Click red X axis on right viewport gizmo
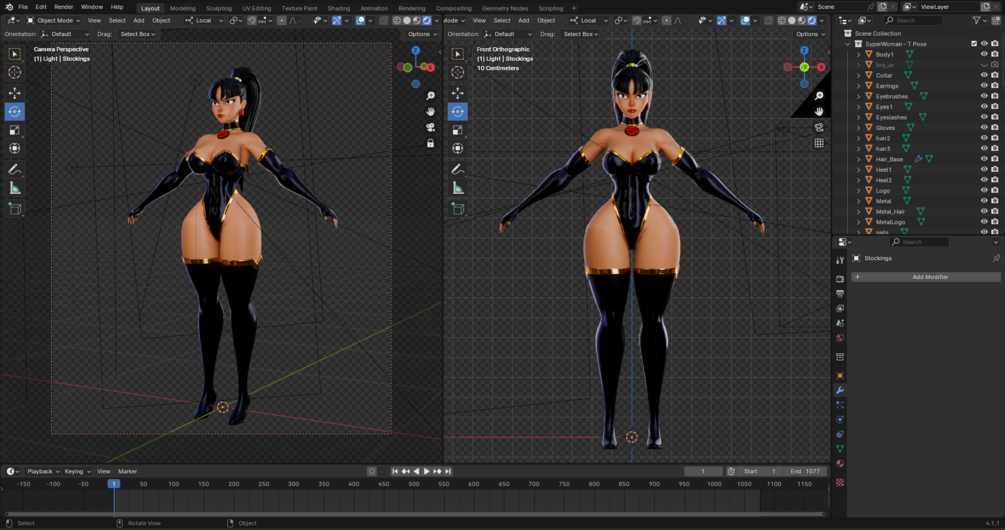Image resolution: width=1005 pixels, height=530 pixels. (x=821, y=67)
